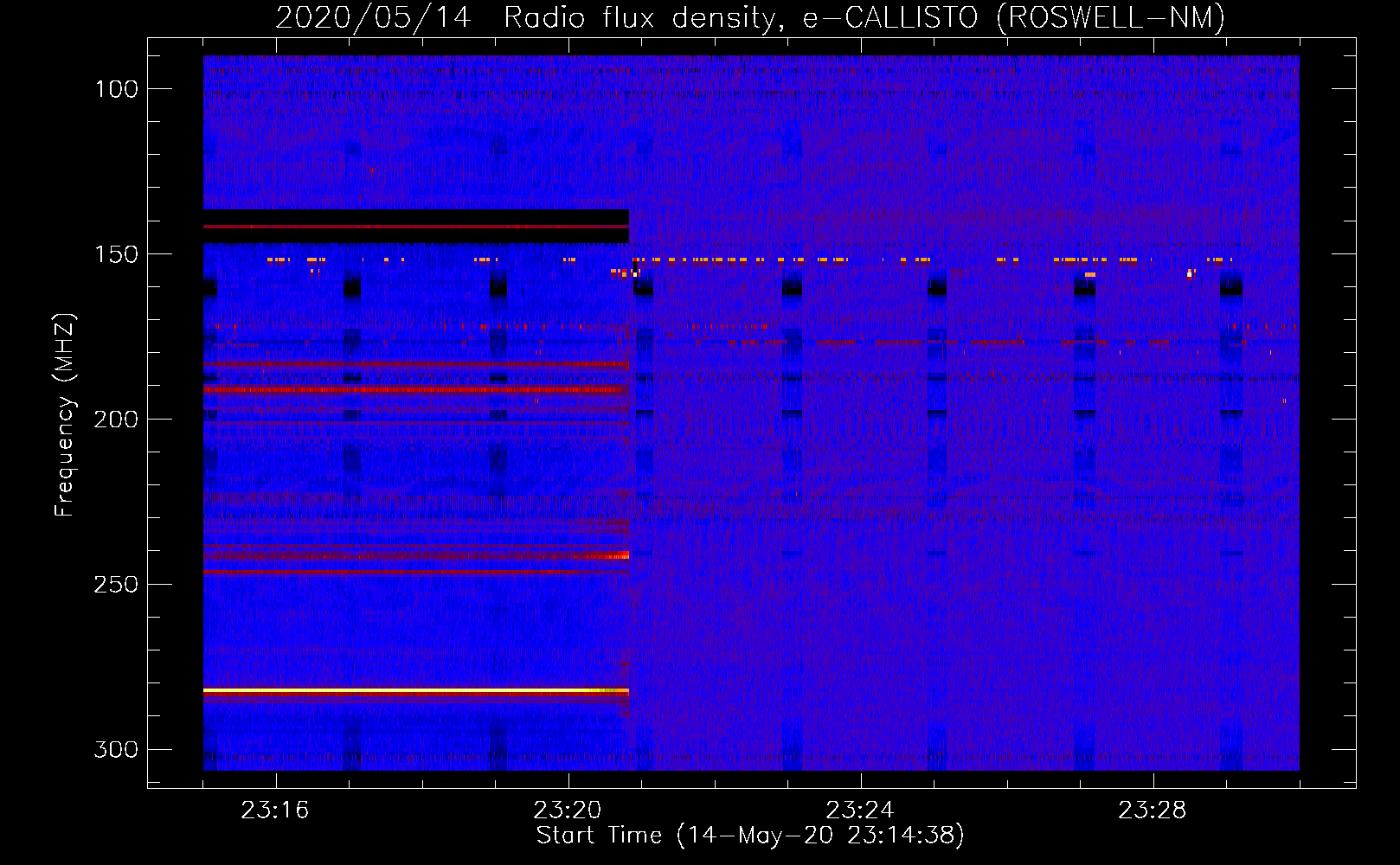1400x865 pixels.
Task: Click the 23:16 time tick label
Action: [x=275, y=811]
